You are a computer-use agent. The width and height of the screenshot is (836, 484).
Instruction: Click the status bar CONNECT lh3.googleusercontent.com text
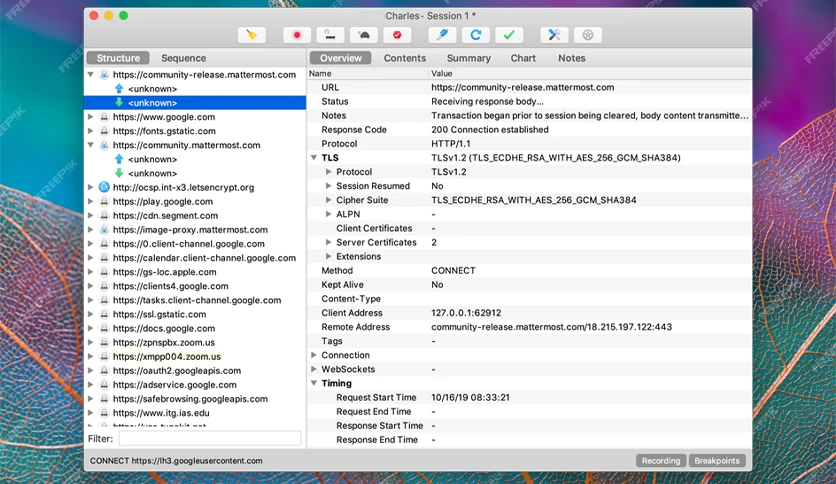pos(176,461)
